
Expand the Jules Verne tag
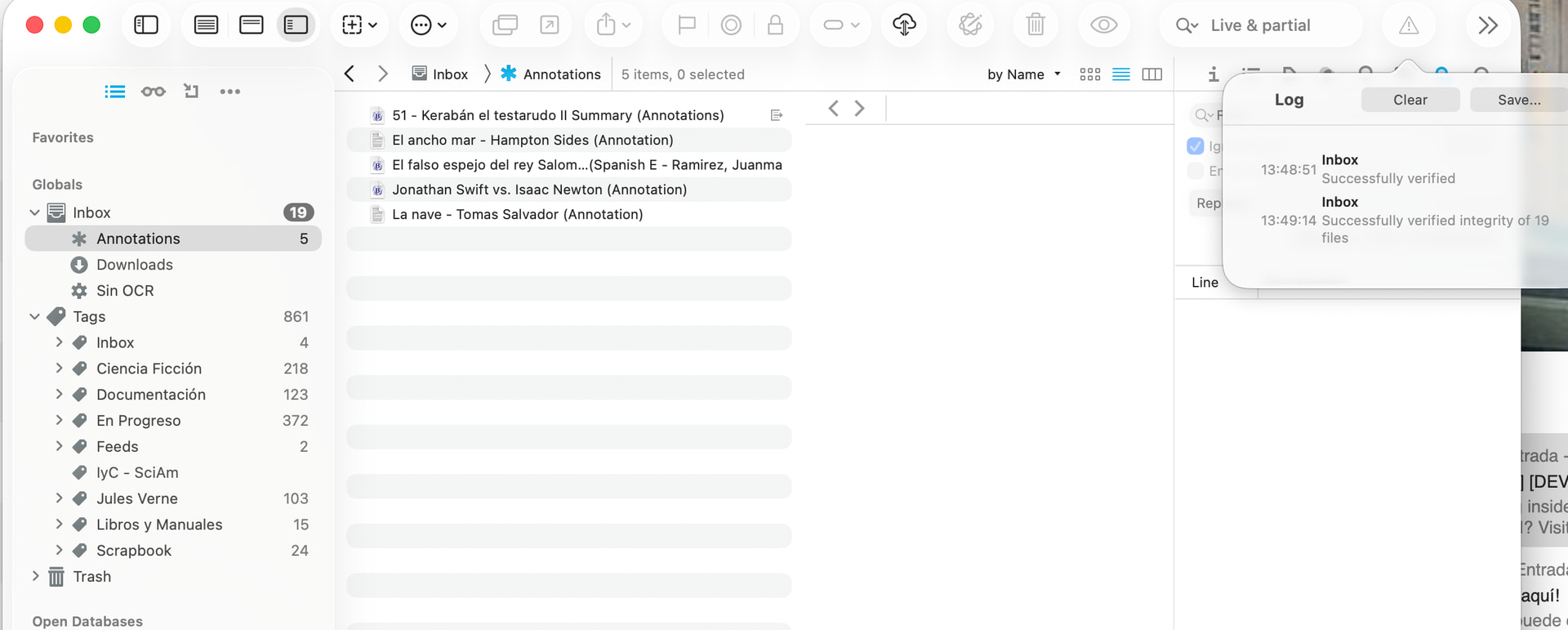pos(59,498)
